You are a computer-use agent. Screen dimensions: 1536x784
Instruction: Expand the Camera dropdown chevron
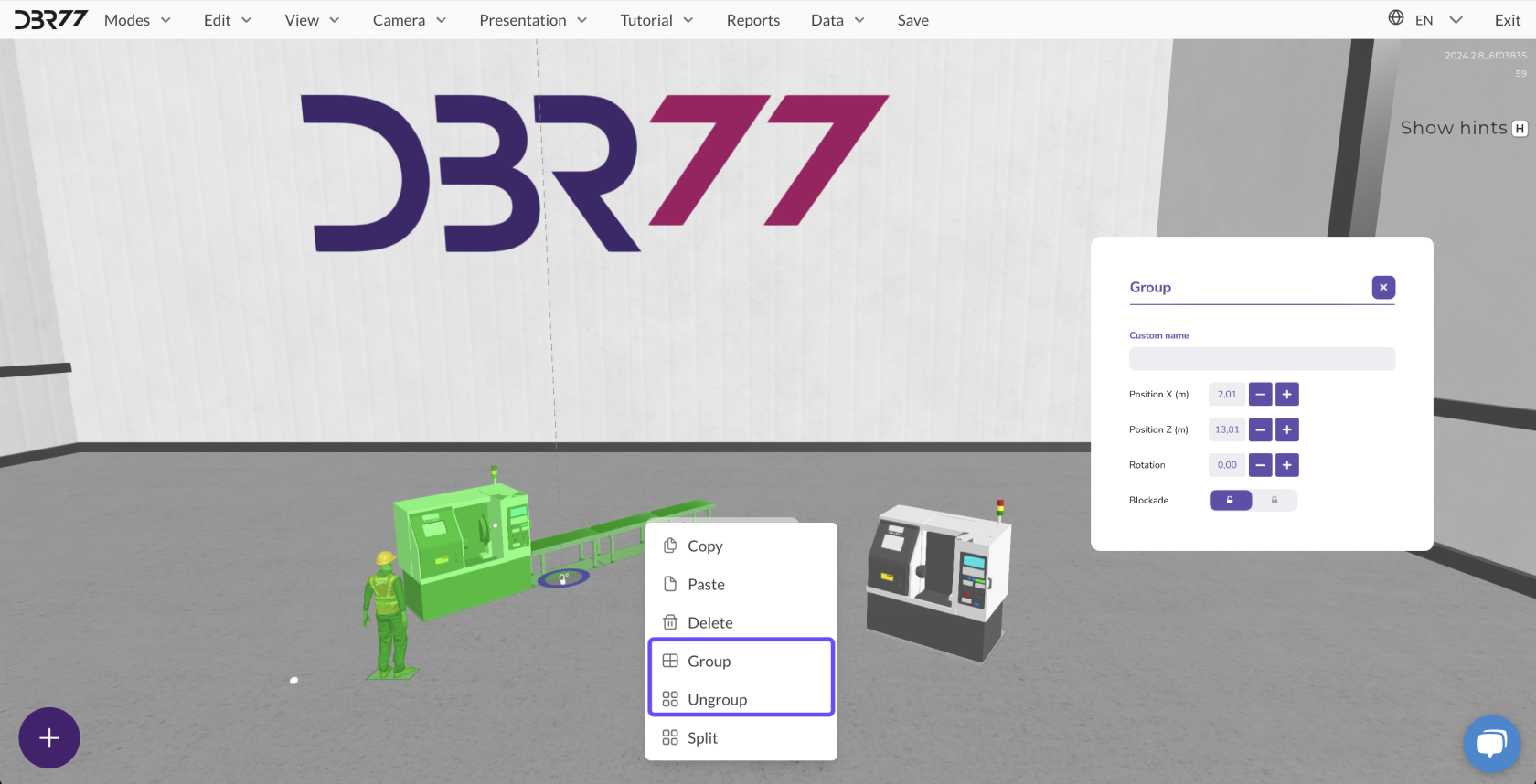pyautogui.click(x=441, y=20)
